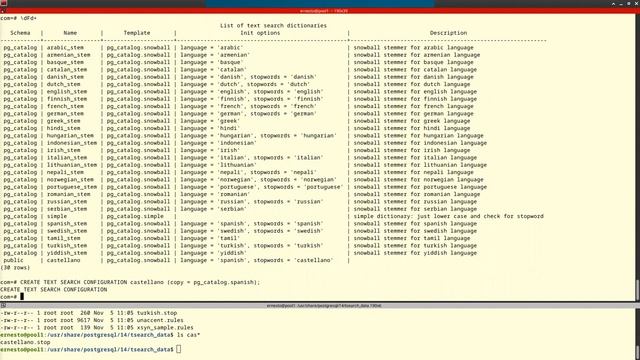Click the 'Description' column header
Screen dimensions: 640x360
click(448, 33)
